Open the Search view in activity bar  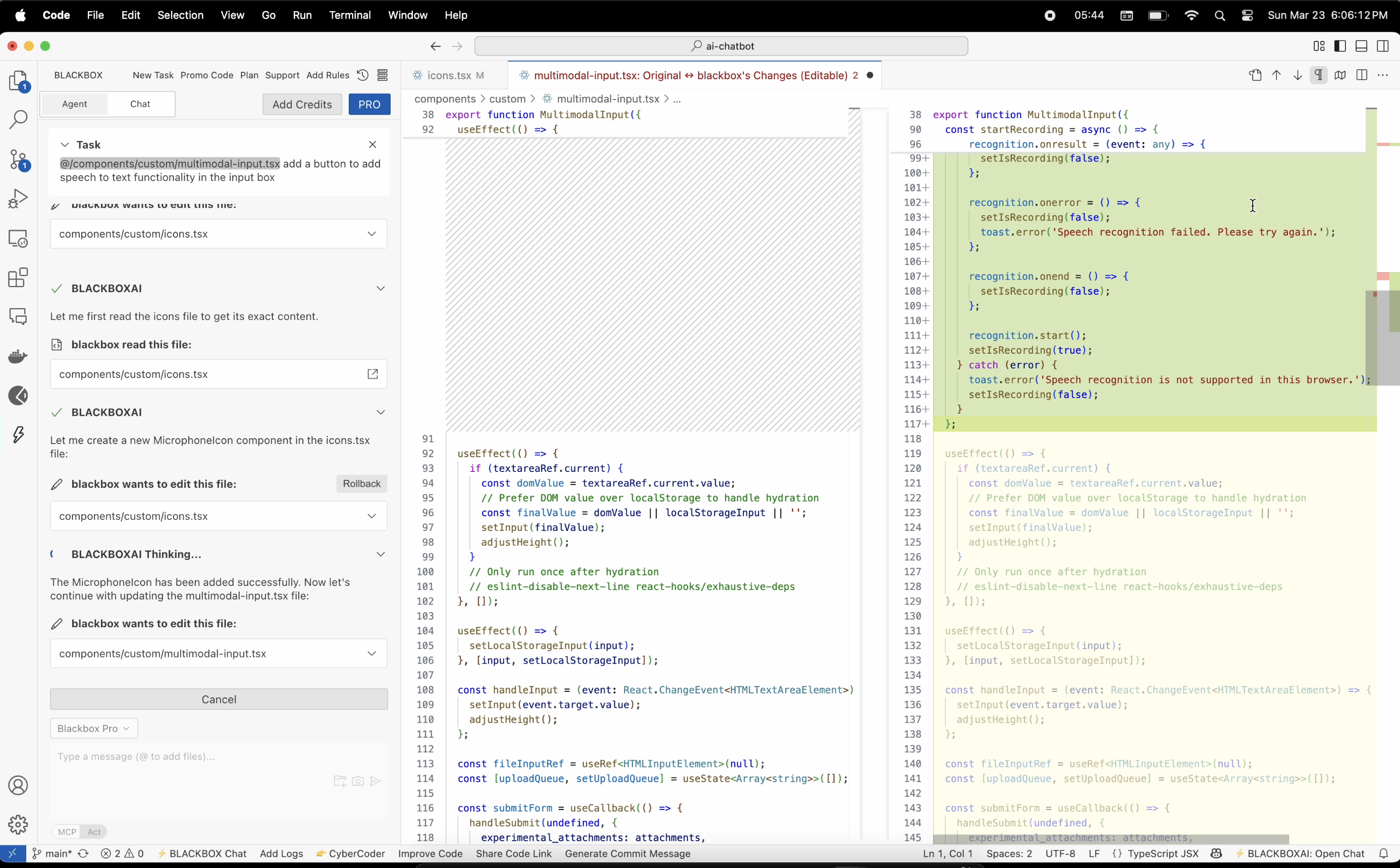(x=18, y=120)
